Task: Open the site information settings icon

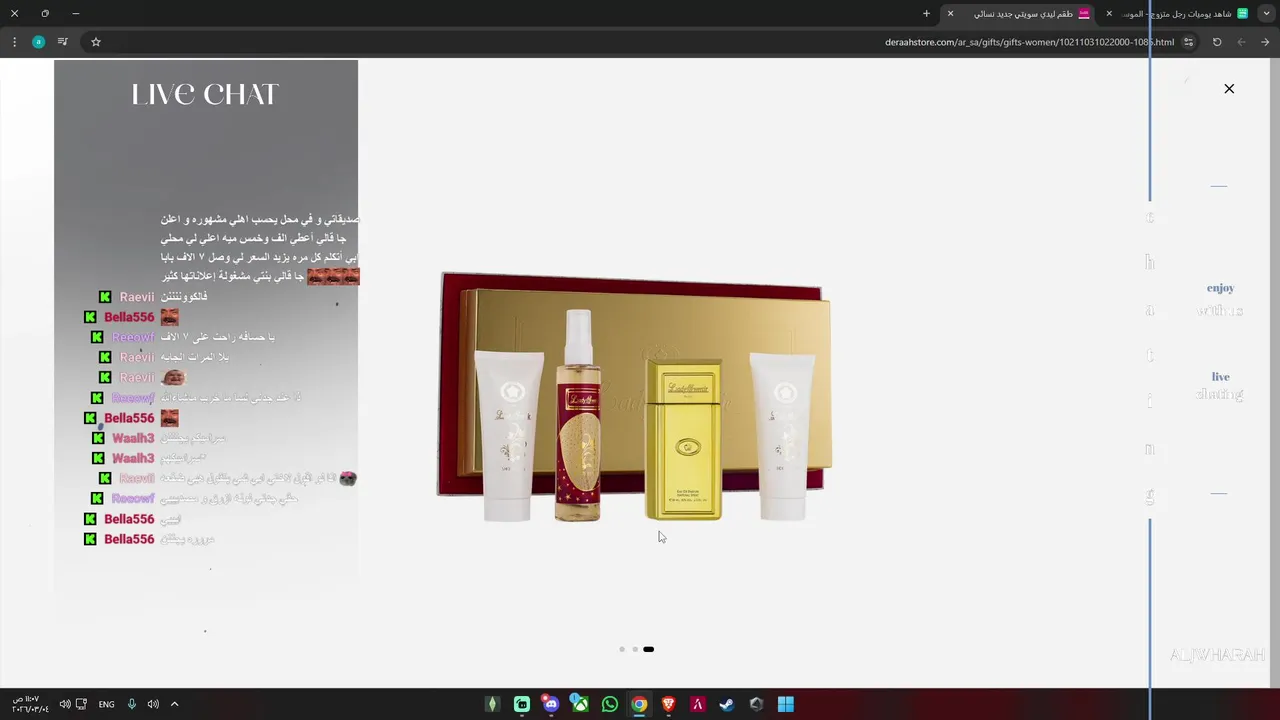Action: point(1188,42)
